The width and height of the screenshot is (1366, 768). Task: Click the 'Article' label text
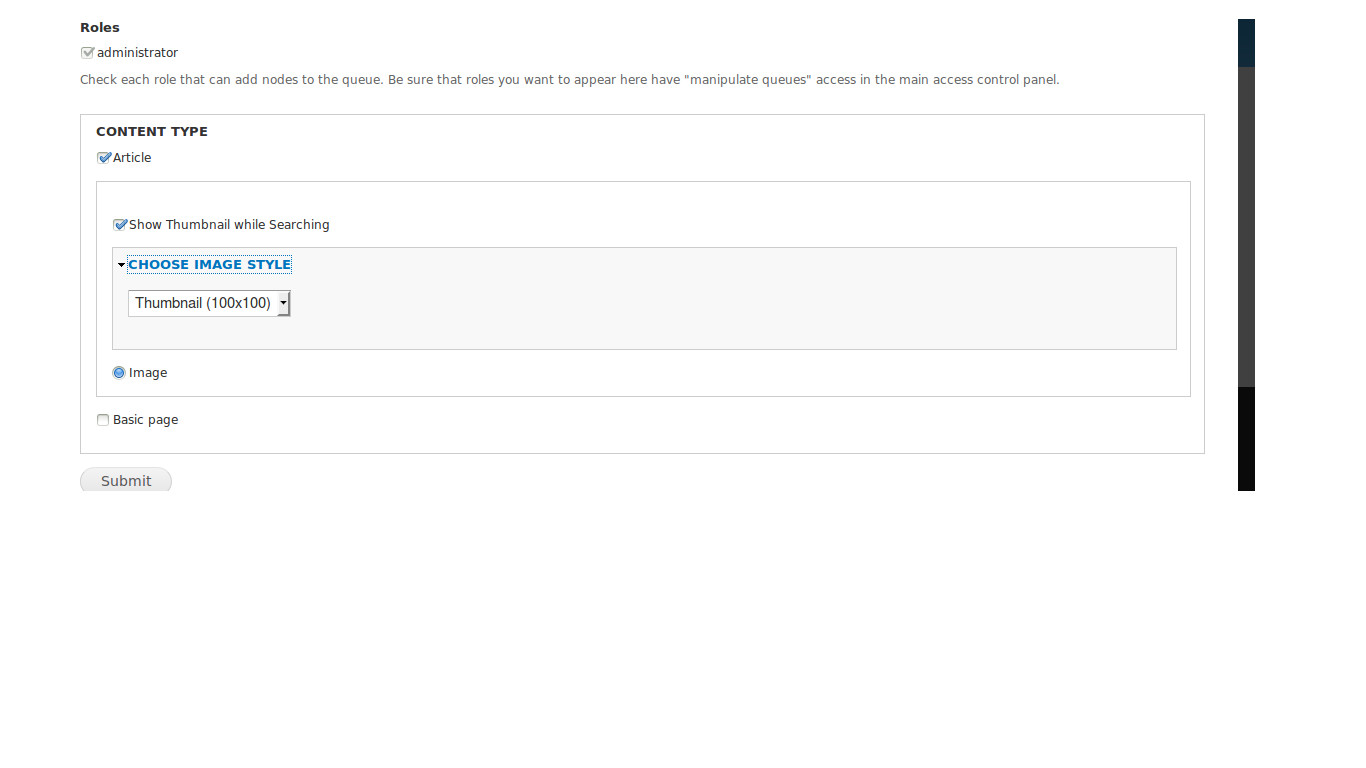132,158
